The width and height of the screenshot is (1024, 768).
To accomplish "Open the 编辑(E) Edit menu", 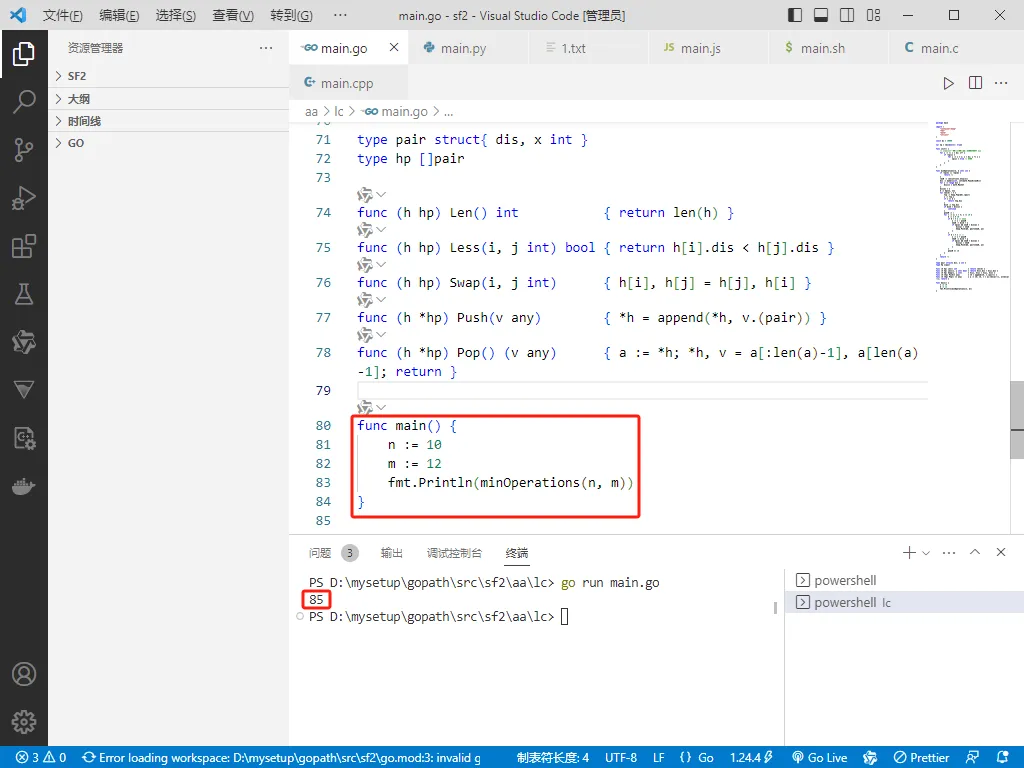I will (x=119, y=15).
